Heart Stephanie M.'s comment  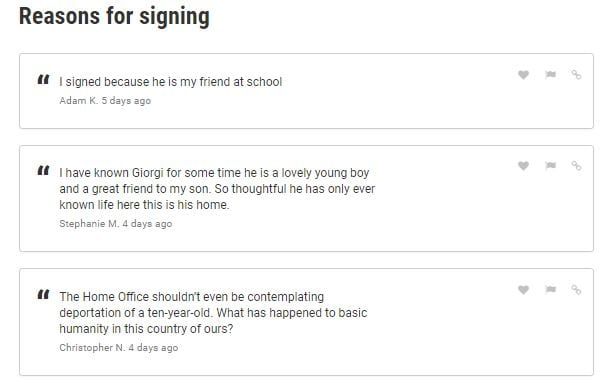(523, 166)
